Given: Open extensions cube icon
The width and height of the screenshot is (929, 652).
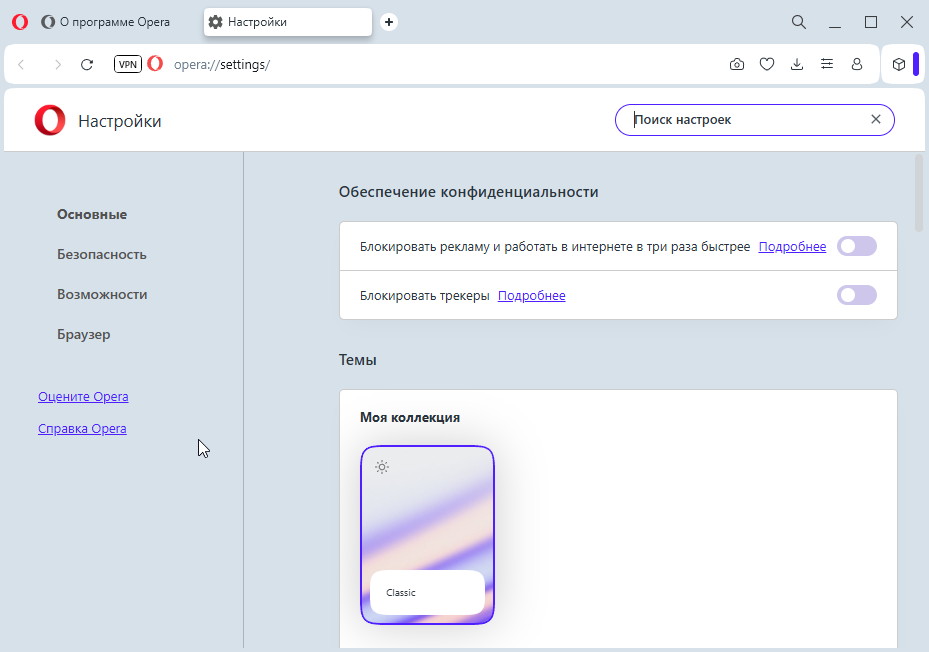Looking at the screenshot, I should 899,64.
